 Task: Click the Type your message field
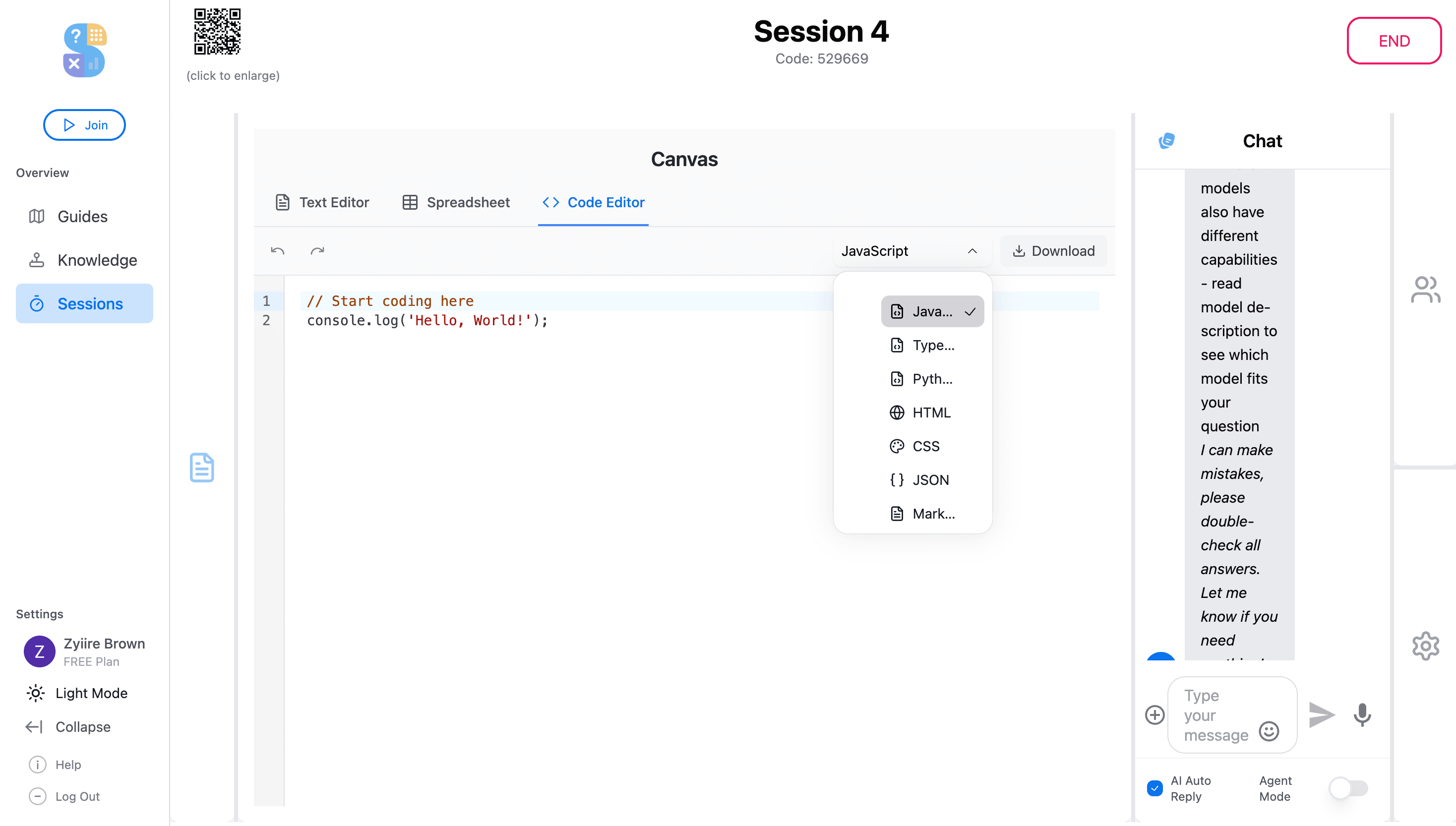(1220, 715)
